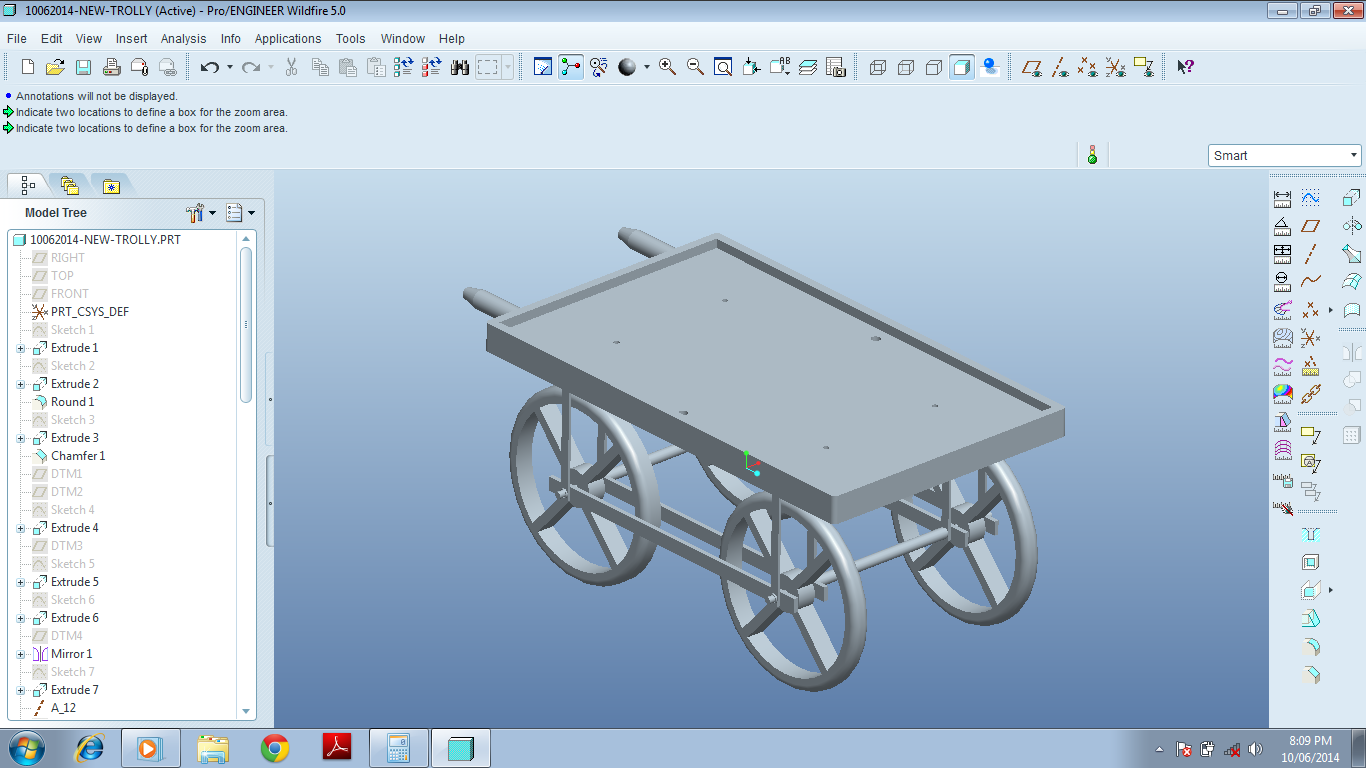Open the Analysis menu
This screenshot has height=768, width=1366.
pyautogui.click(x=184, y=38)
